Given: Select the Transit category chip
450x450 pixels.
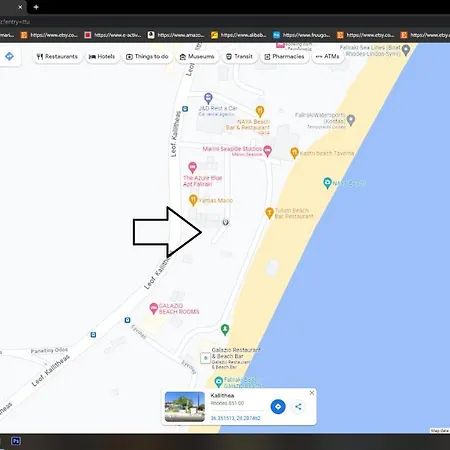Looking at the screenshot, I should [x=239, y=57].
